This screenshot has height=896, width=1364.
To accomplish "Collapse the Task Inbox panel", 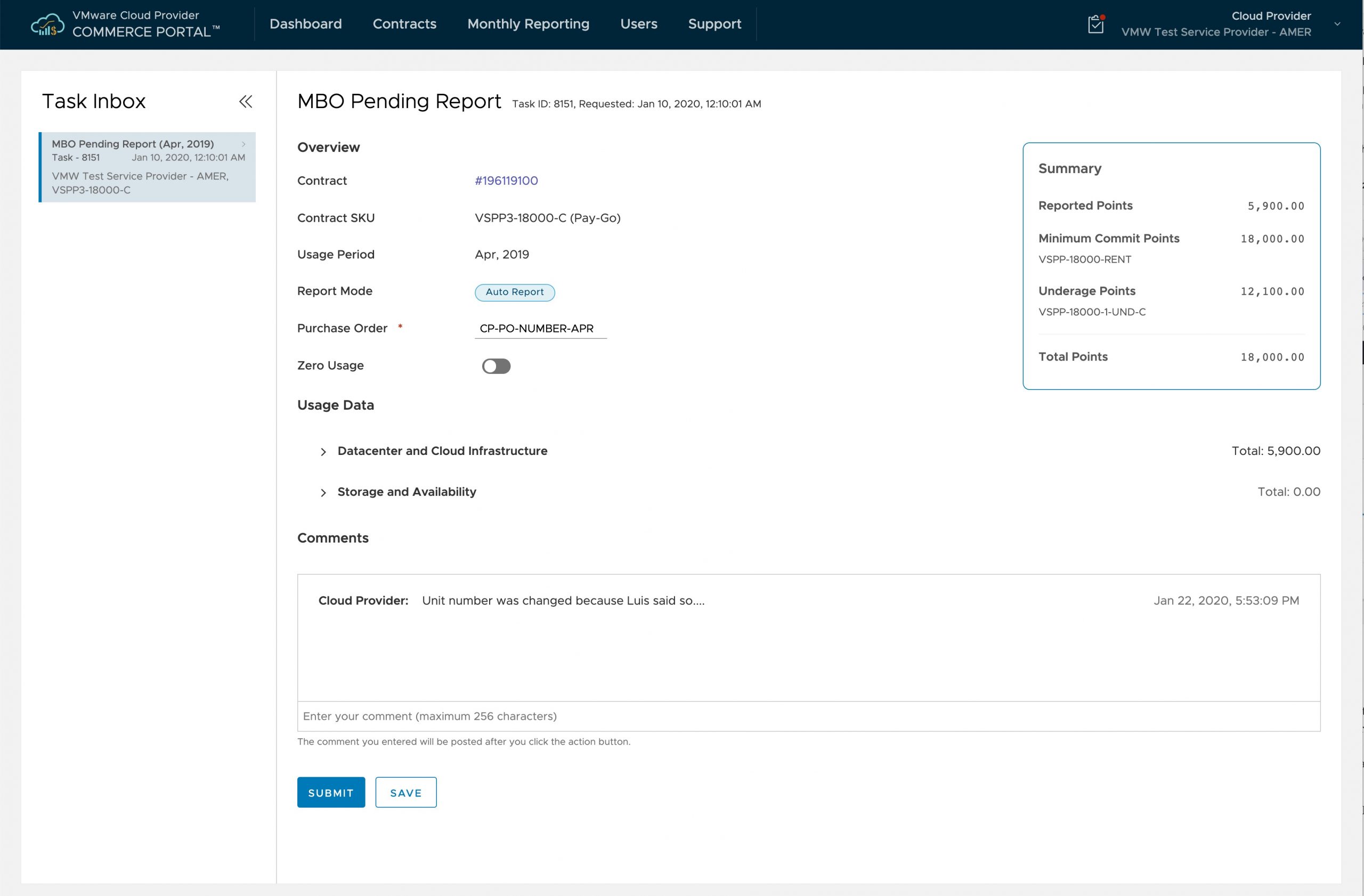I will pos(245,101).
